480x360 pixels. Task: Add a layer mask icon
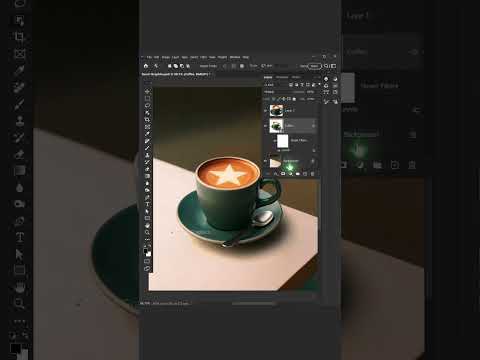[x=283, y=174]
